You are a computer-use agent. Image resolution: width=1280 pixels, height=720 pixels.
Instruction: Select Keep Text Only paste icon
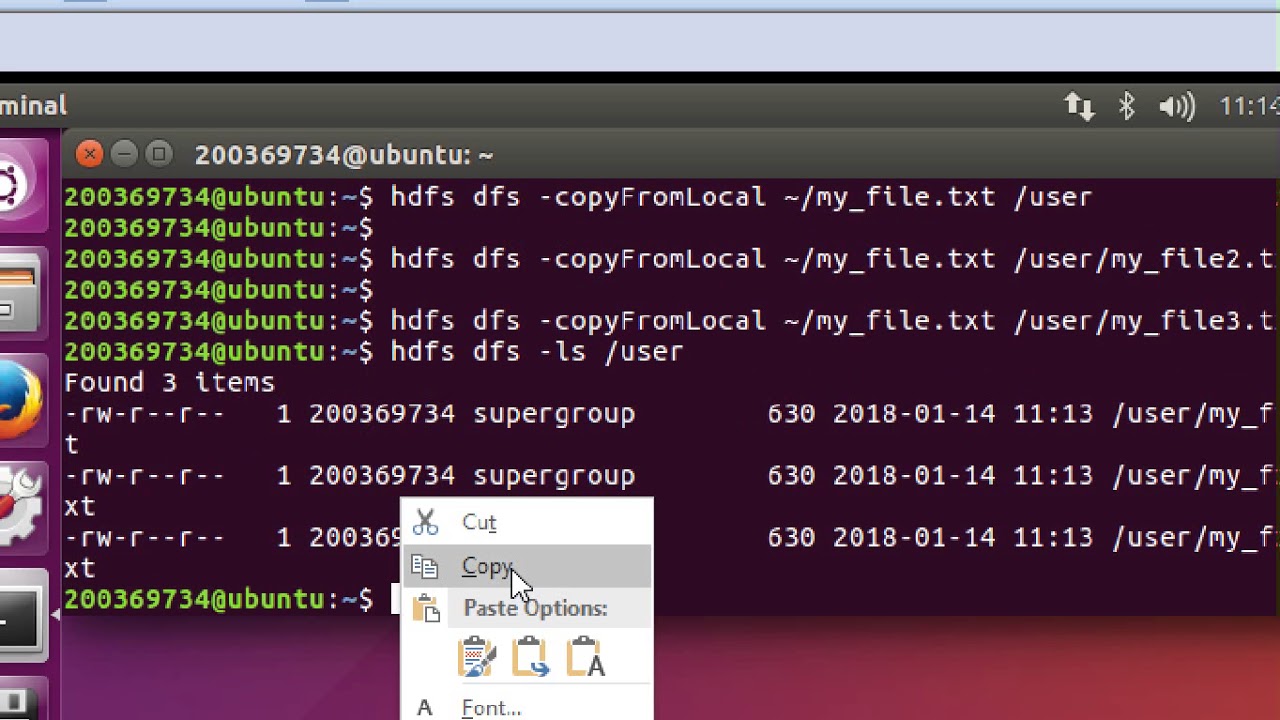pyautogui.click(x=585, y=657)
